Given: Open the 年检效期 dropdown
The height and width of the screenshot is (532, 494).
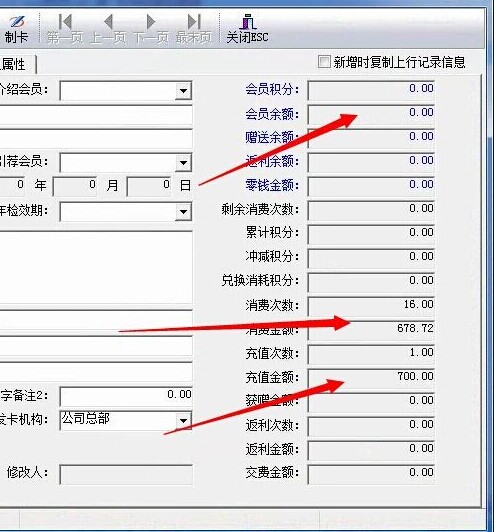Looking at the screenshot, I should [x=183, y=212].
